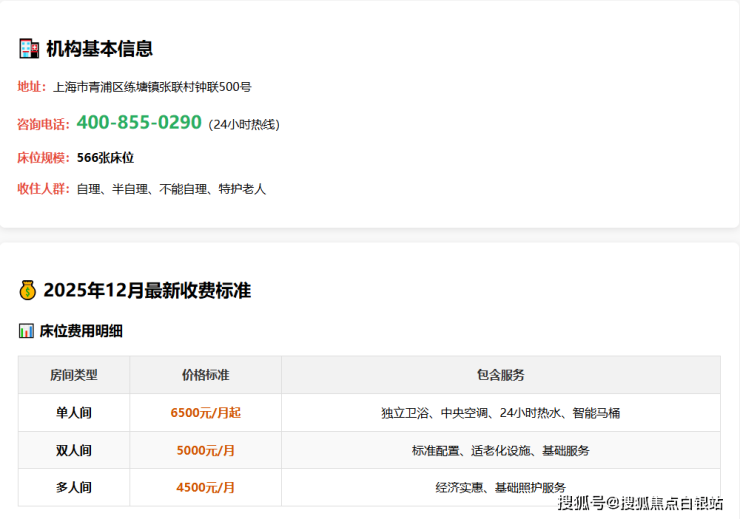This screenshot has width=740, height=519.
Task: Click the 5000元/月 price
Action: [205, 451]
